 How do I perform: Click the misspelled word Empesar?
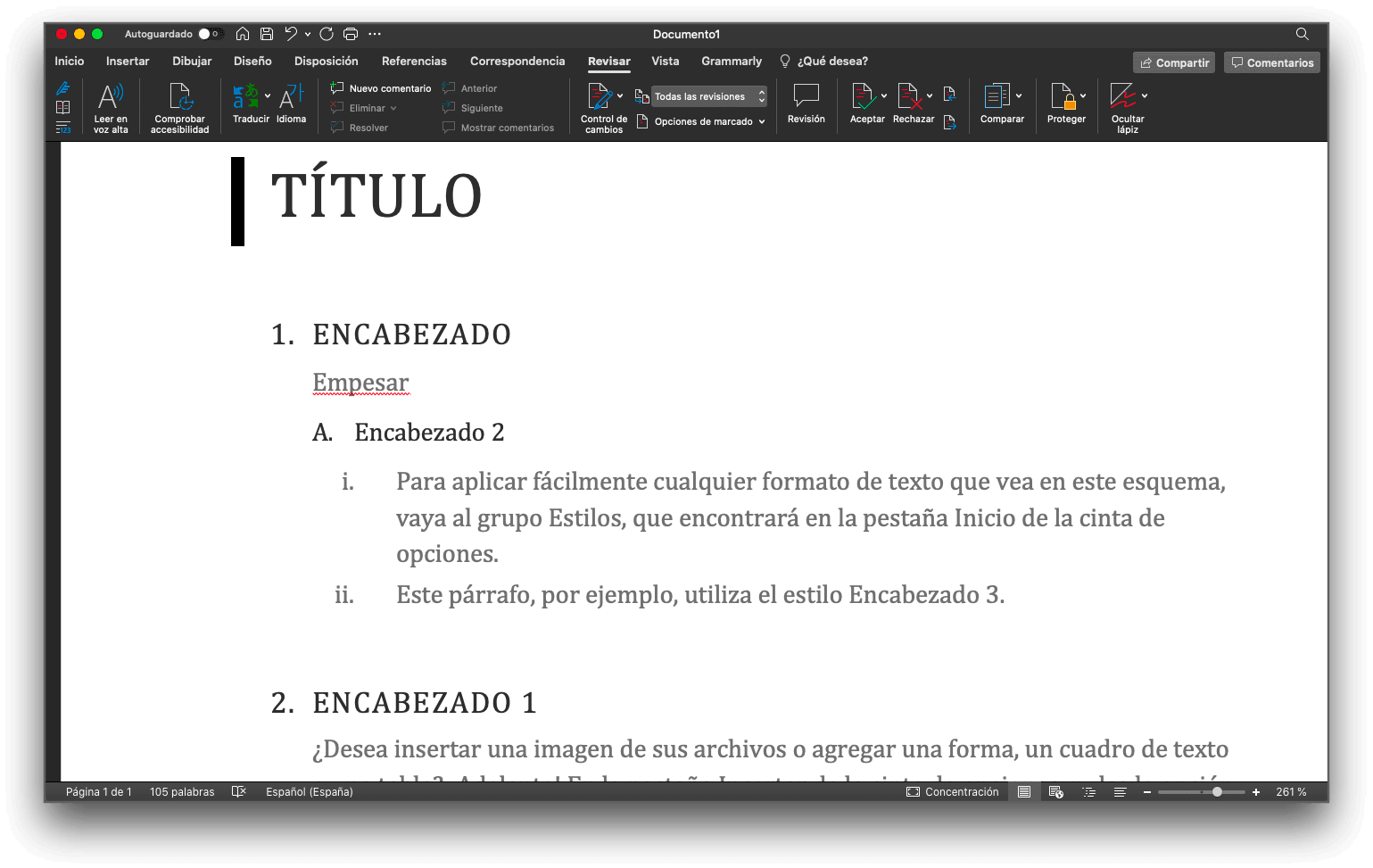(x=360, y=383)
